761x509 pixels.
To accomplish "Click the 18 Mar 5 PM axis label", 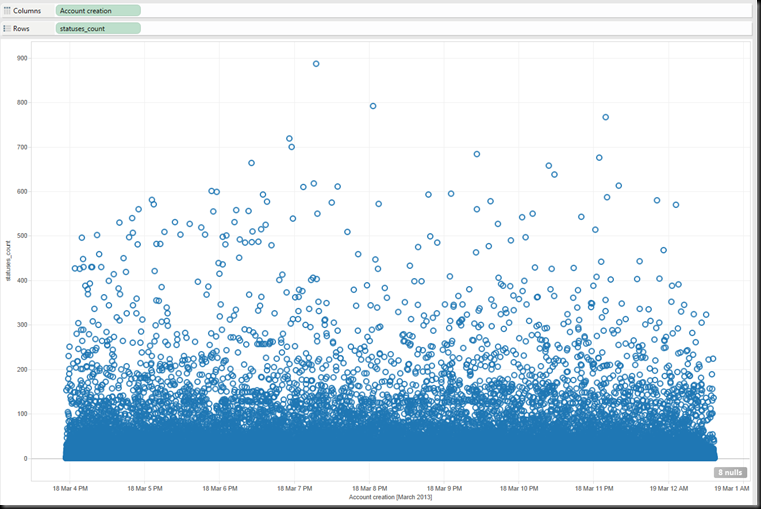I will coord(145,489).
